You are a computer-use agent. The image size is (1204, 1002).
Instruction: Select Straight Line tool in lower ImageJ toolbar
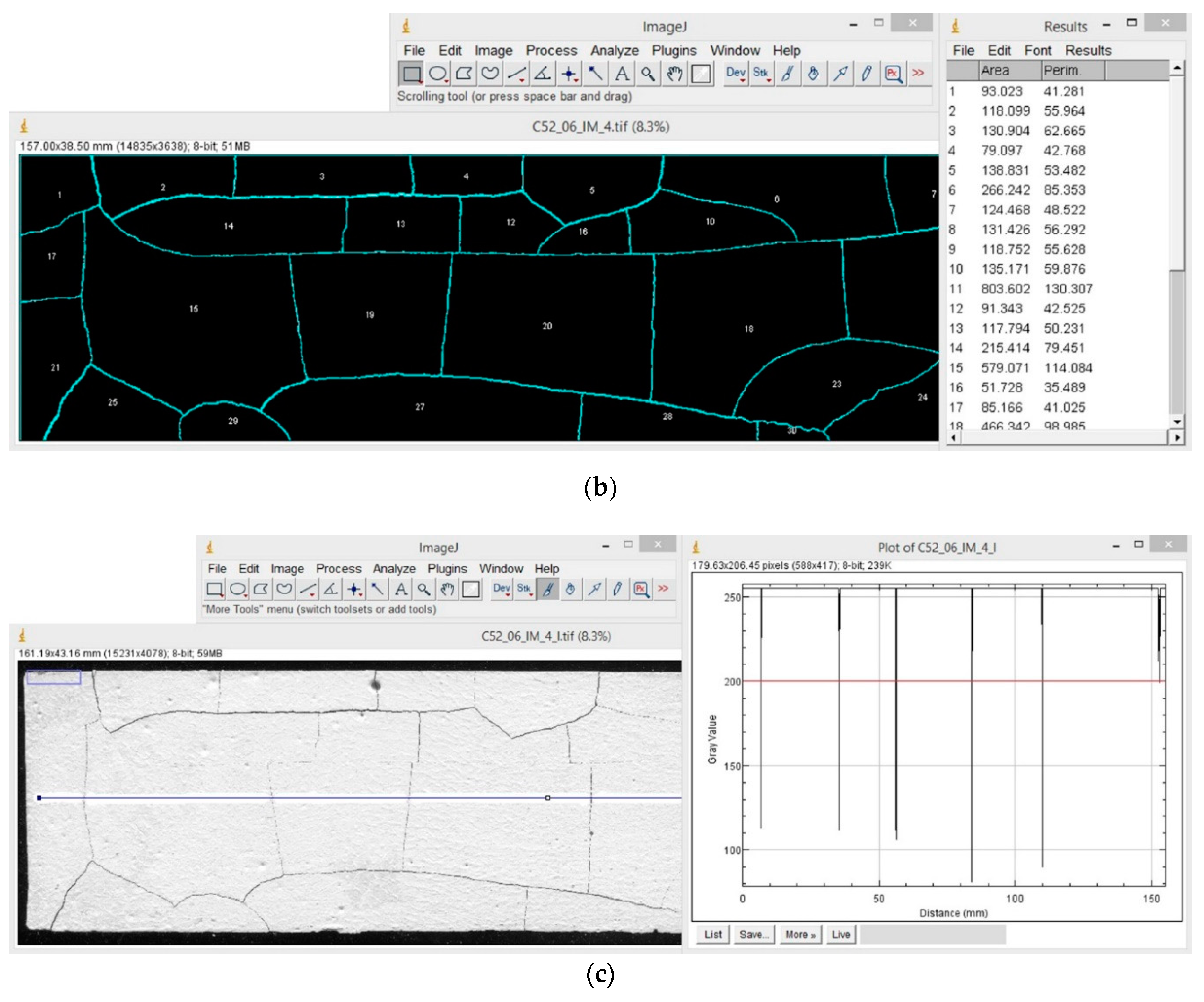[308, 589]
